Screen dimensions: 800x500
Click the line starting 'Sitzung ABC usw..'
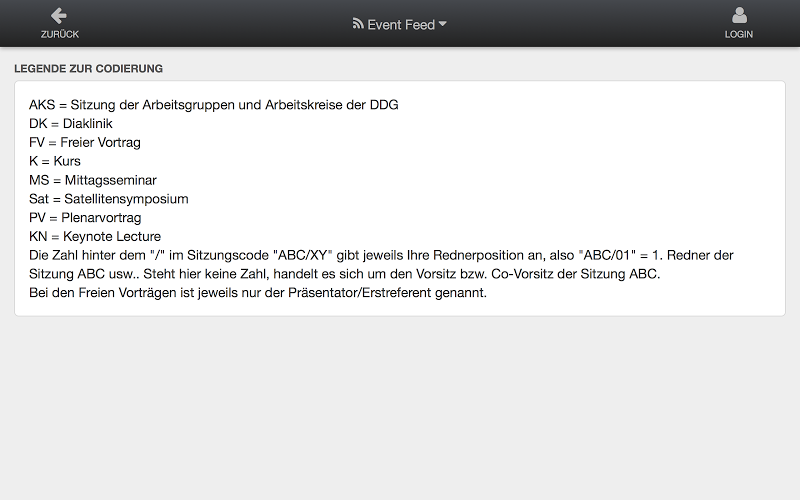tap(344, 274)
